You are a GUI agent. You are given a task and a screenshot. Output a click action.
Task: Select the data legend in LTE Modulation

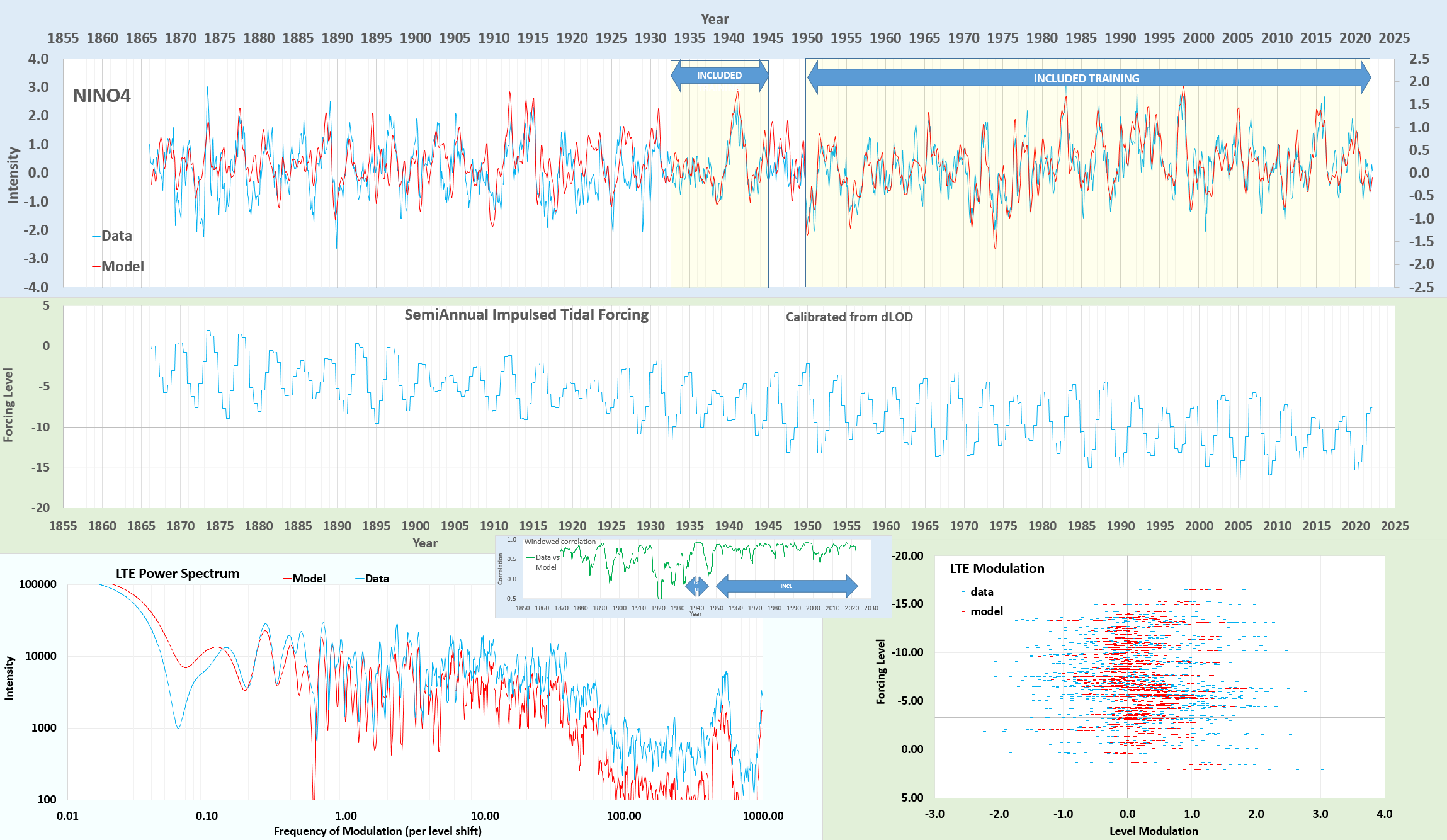pyautogui.click(x=981, y=592)
